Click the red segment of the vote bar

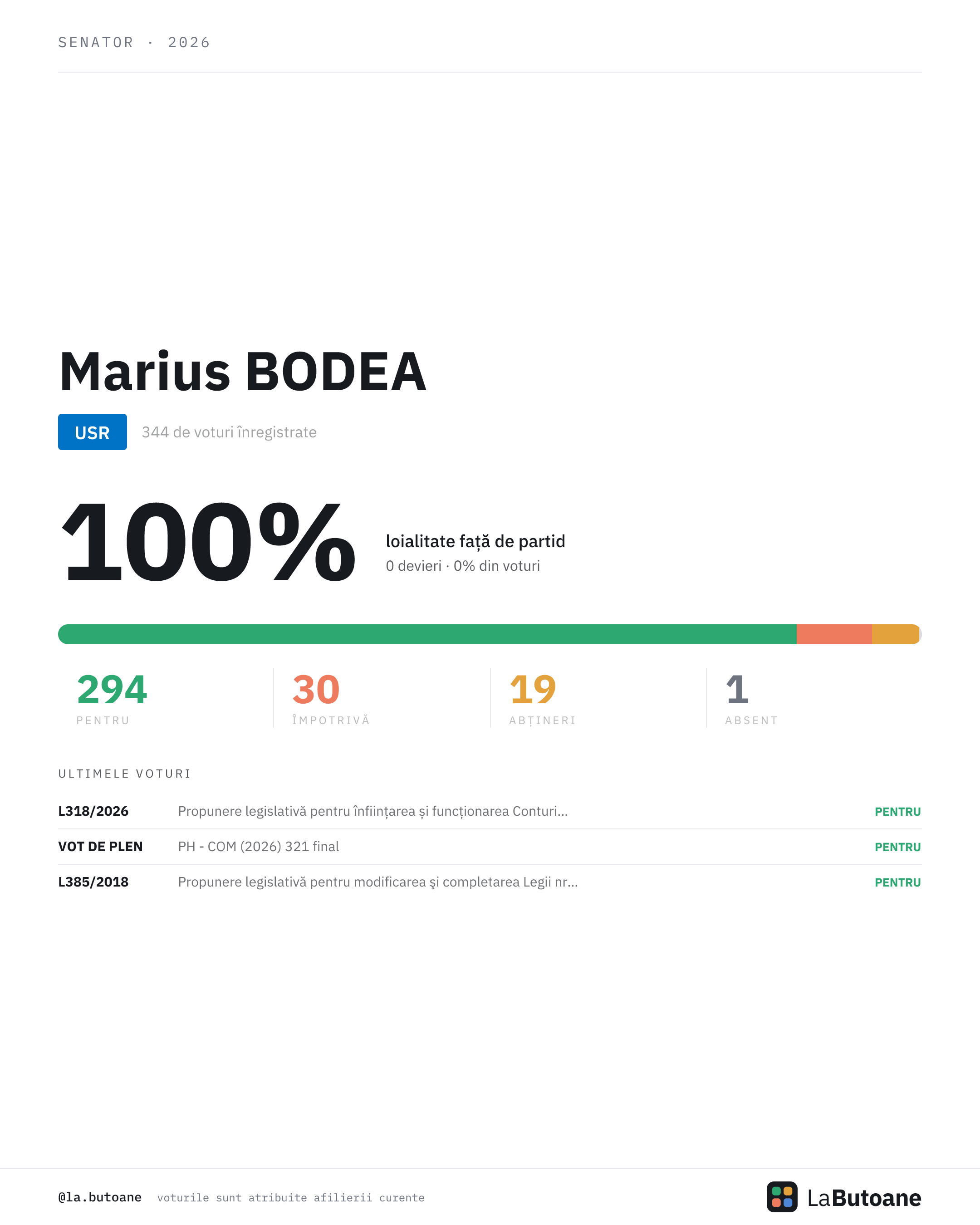coord(834,634)
